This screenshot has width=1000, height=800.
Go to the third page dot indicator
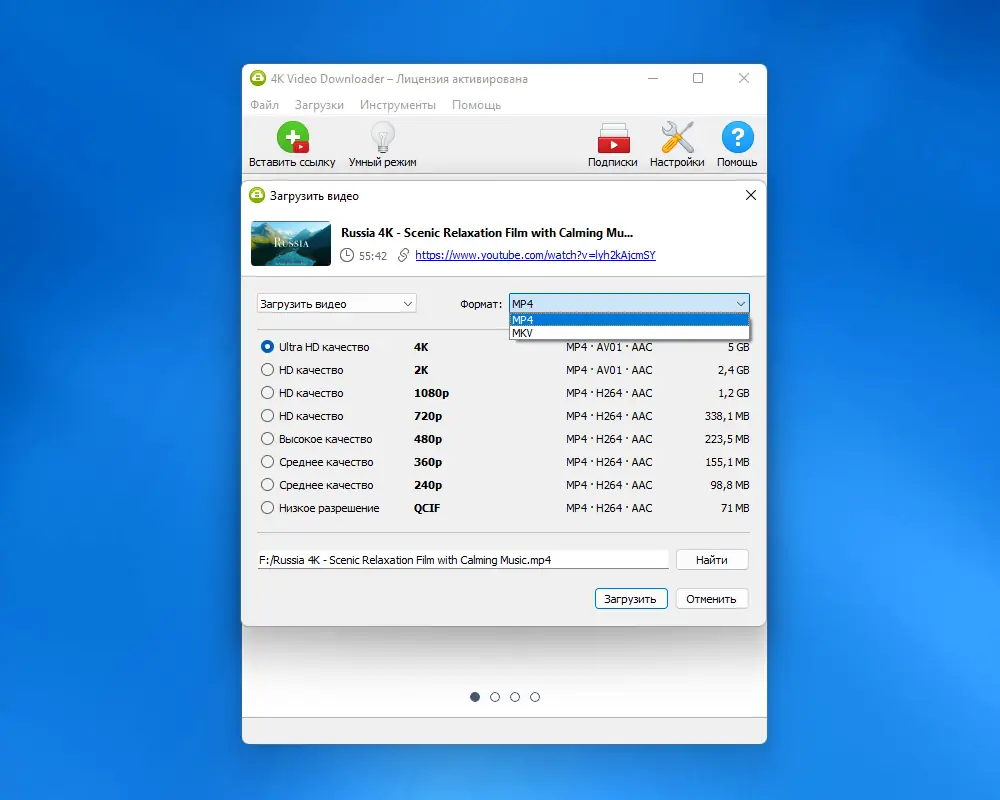(x=515, y=697)
